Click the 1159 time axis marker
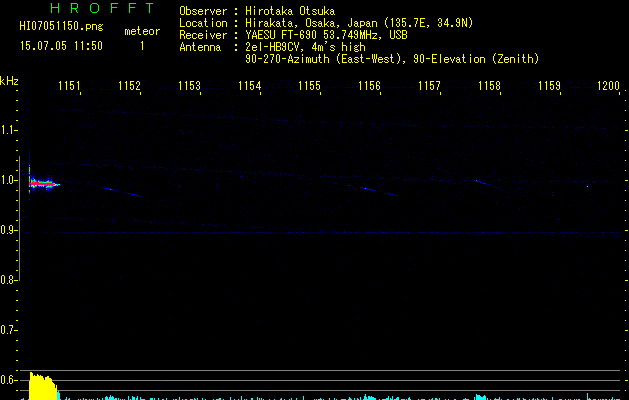The width and height of the screenshot is (629, 400). click(549, 86)
